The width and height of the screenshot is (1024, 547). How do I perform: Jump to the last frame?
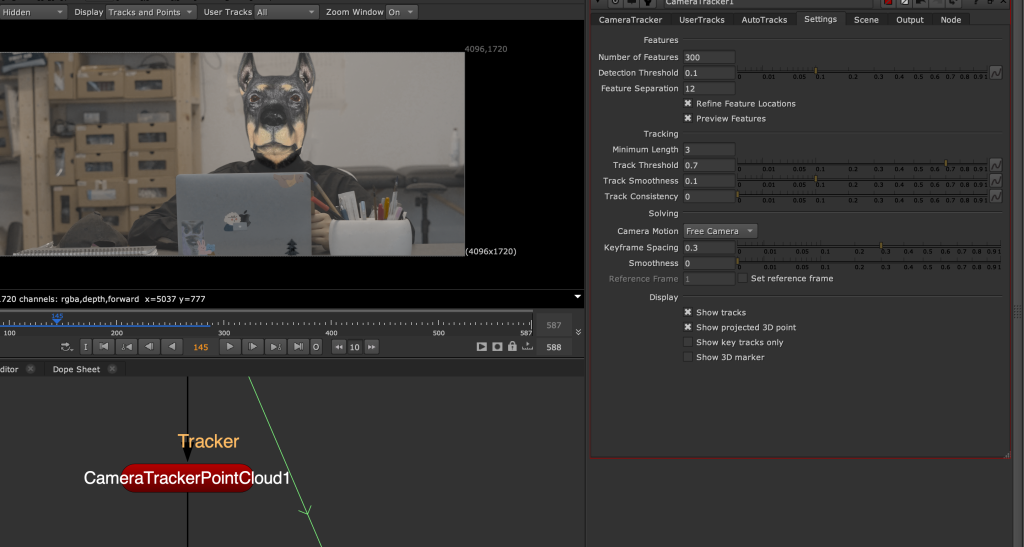(x=298, y=347)
